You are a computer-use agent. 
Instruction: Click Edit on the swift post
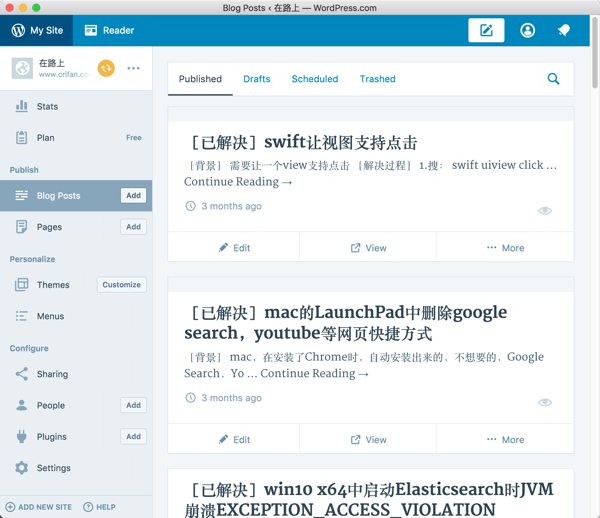(x=234, y=248)
